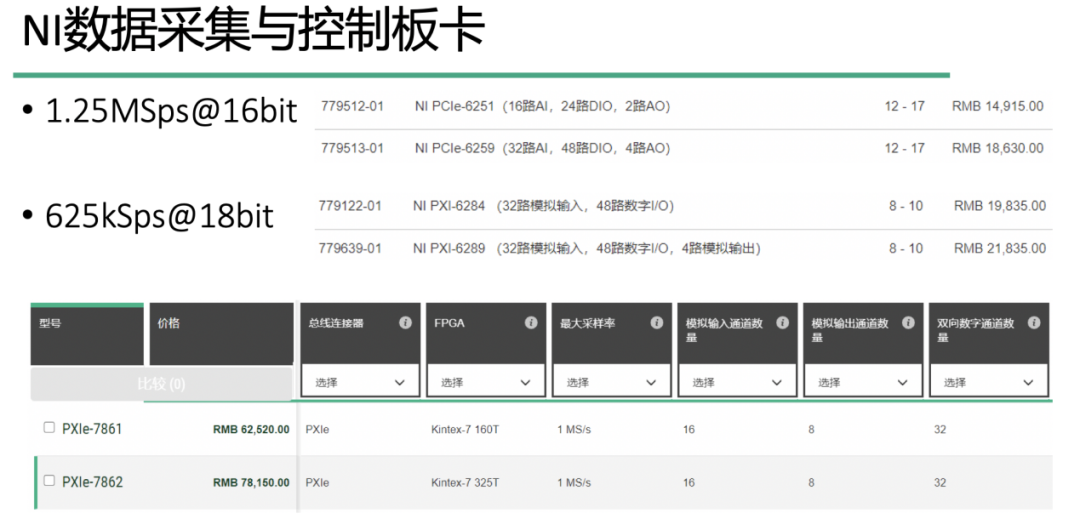
Task: Click price RMB 62,520.00
Action: [251, 430]
